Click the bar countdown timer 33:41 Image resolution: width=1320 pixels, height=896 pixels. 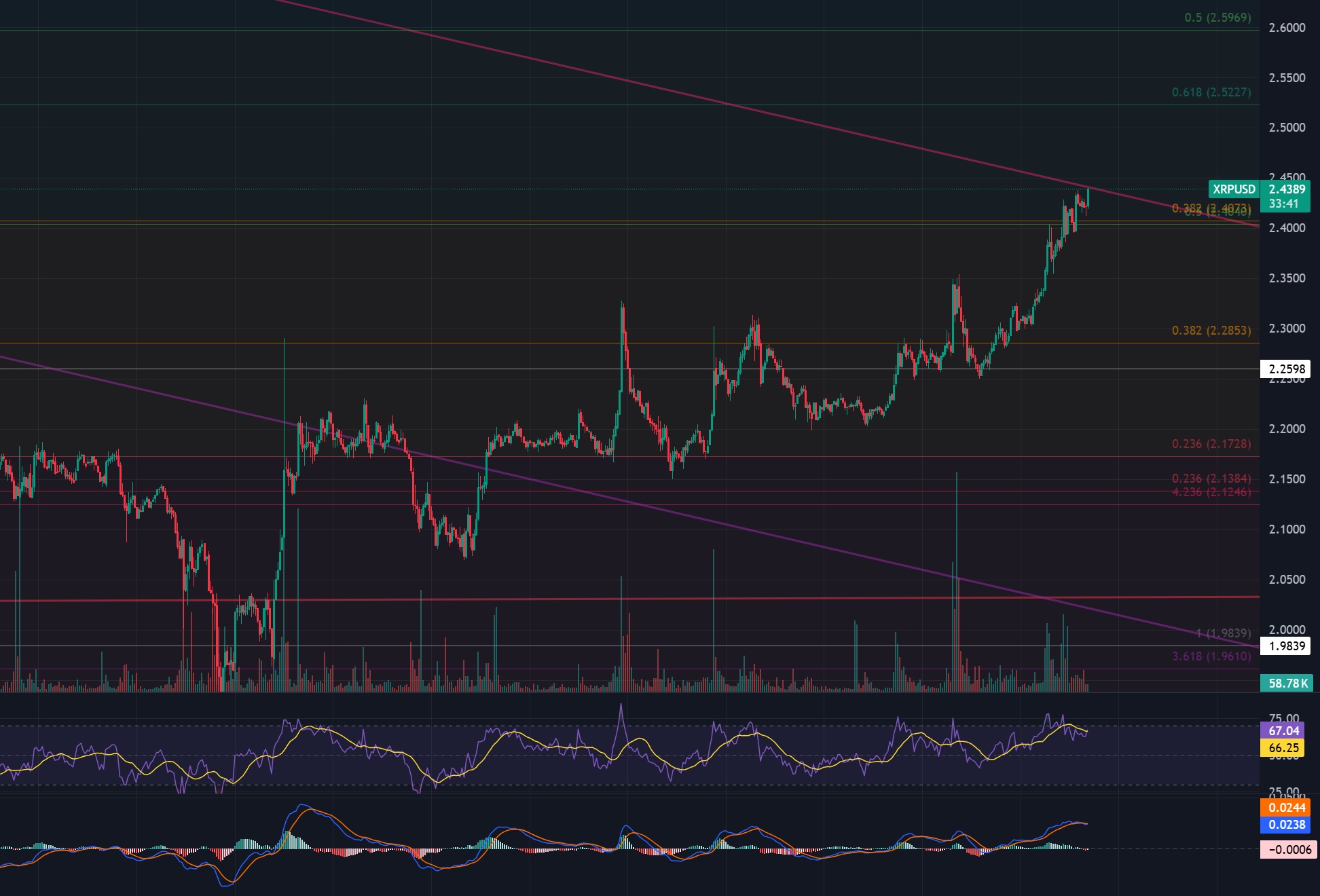point(1283,204)
